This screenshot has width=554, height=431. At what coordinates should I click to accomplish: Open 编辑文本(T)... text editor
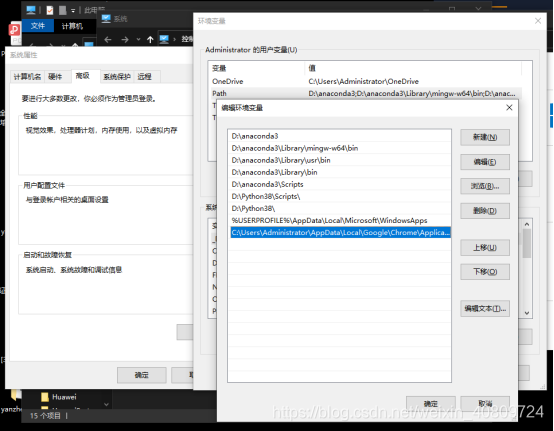pos(485,308)
